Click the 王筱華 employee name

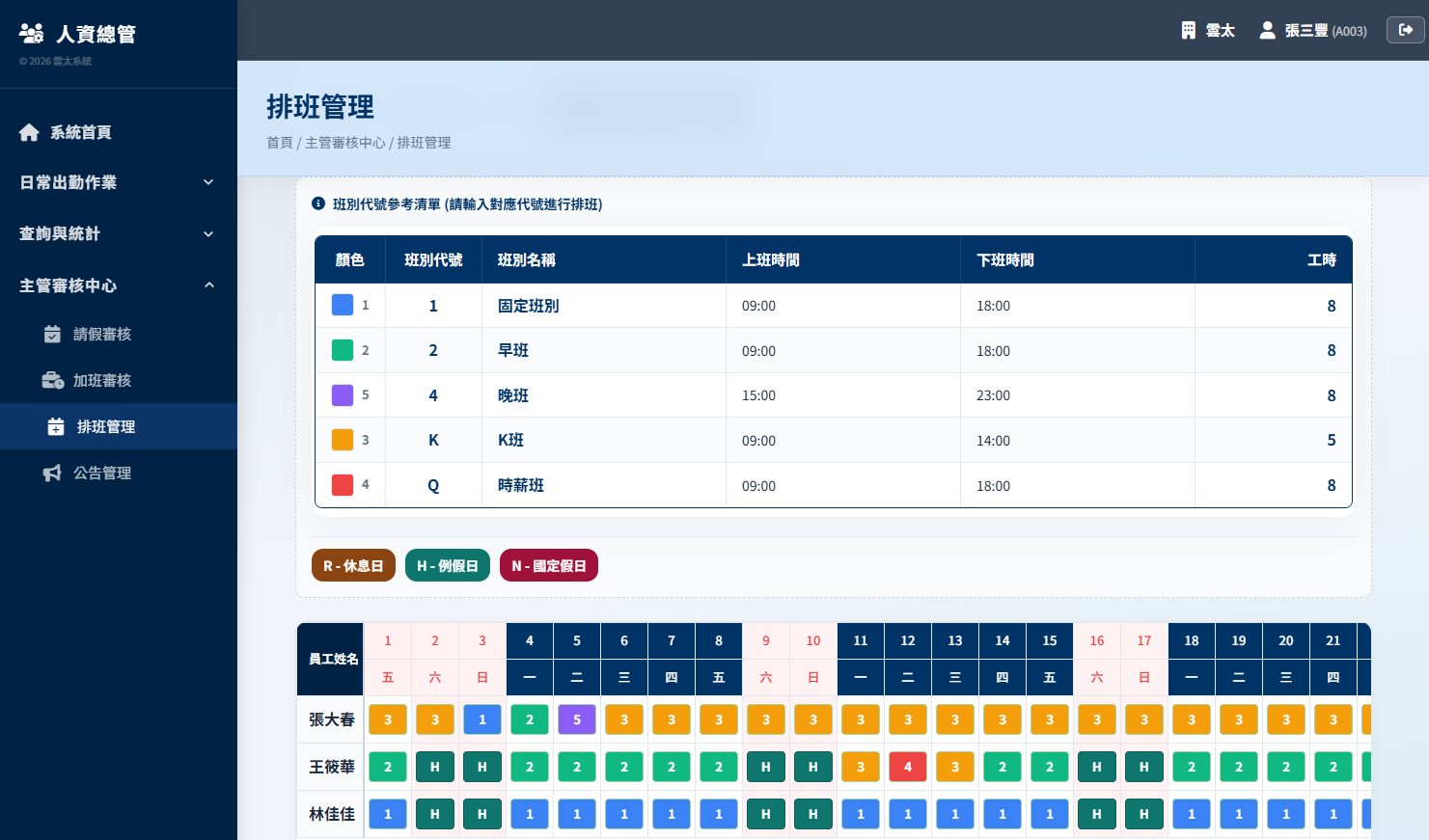coord(332,767)
